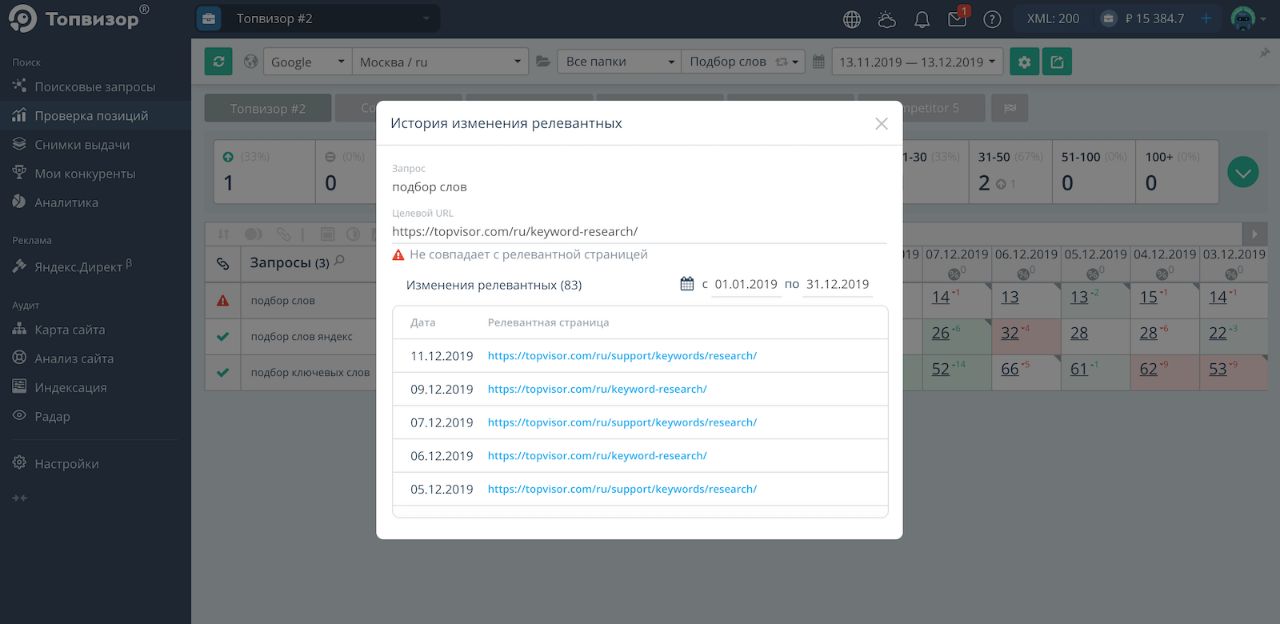This screenshot has height=624, width=1280.
Task: Expand the green round chevron button
Action: click(1243, 172)
